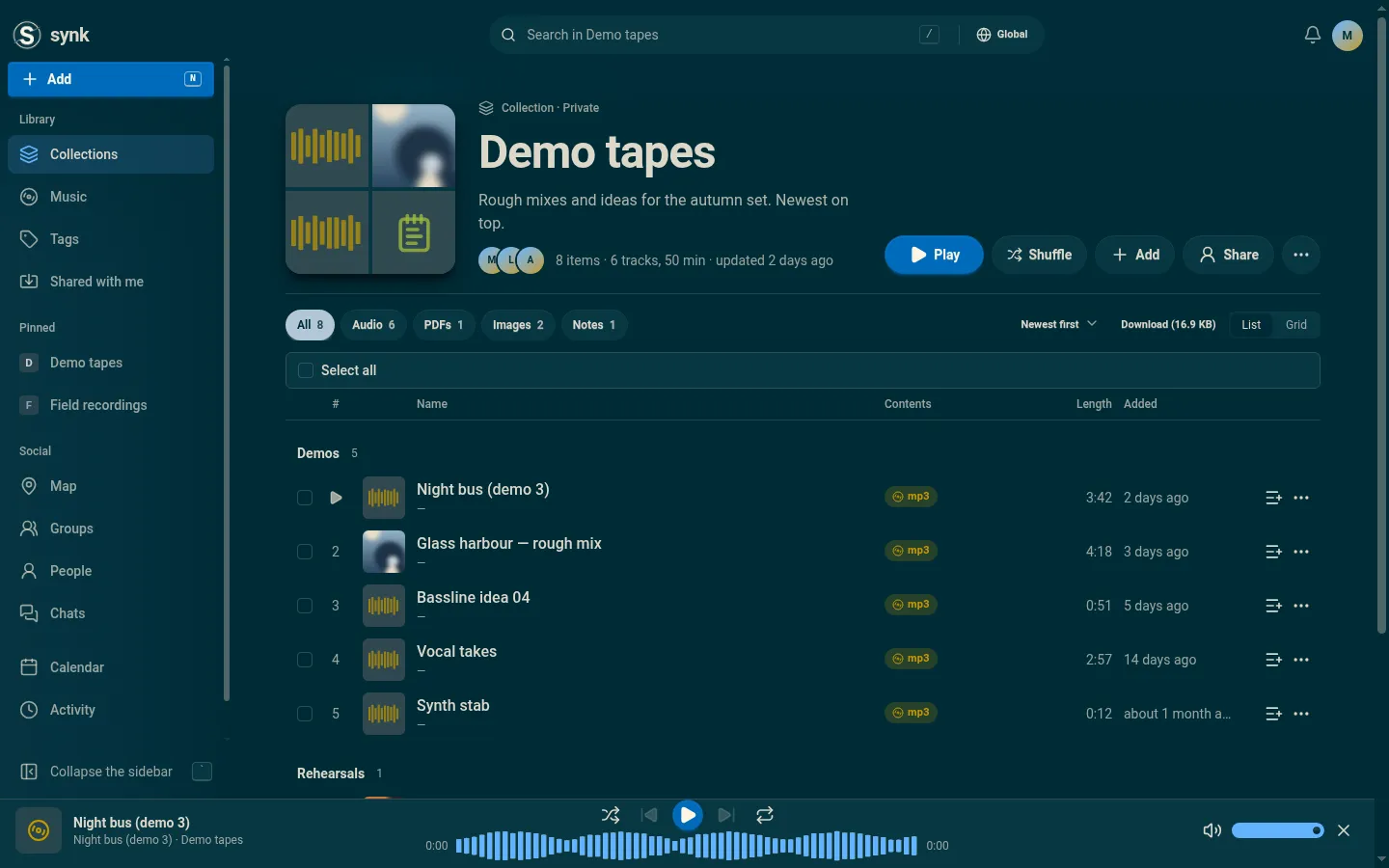
Task: Play the Night bus (demo 3) row
Action: pos(336,498)
